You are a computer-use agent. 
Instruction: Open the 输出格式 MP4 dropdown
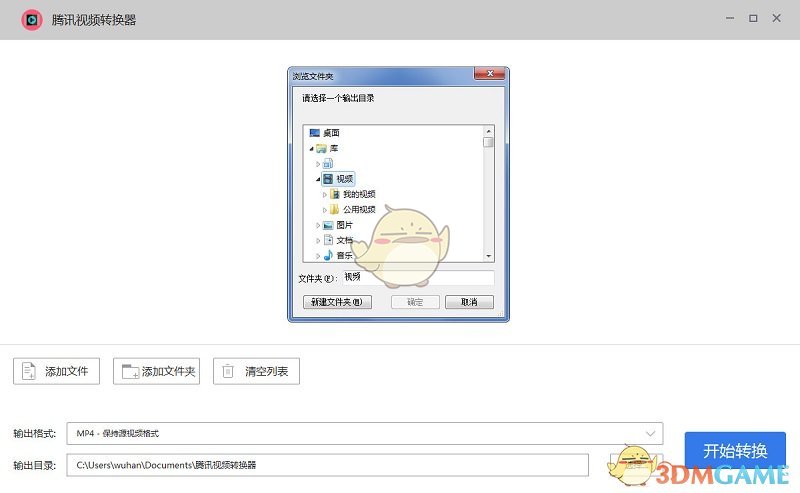(x=364, y=433)
